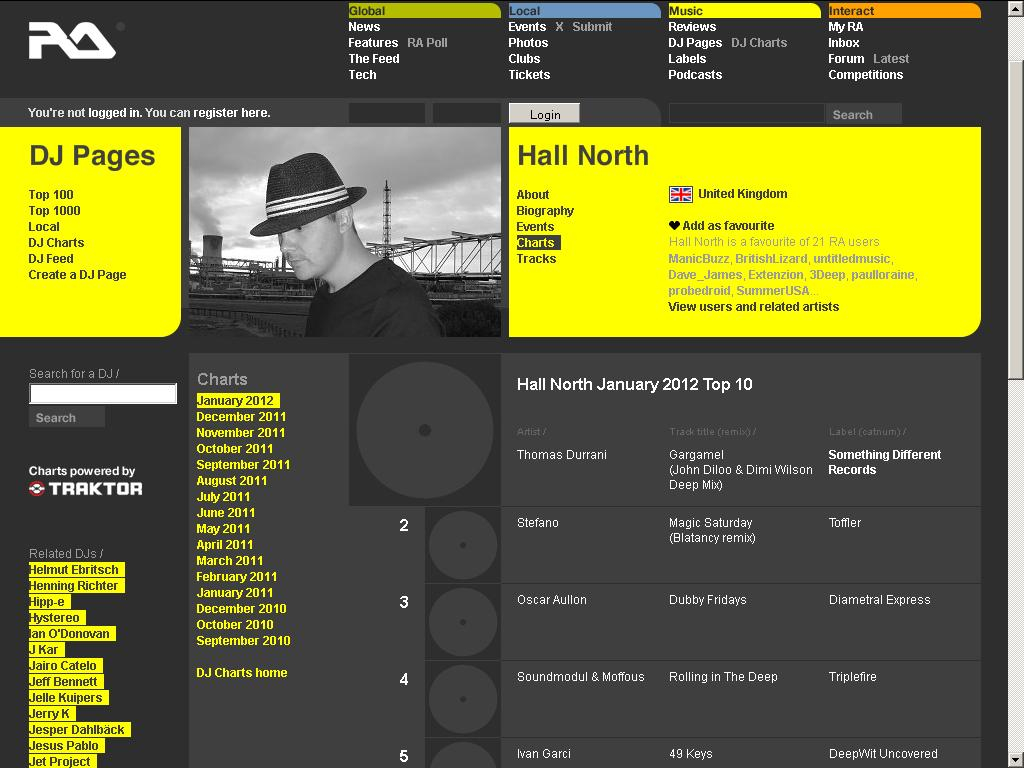Open ManicBuzz user profile

[699, 259]
